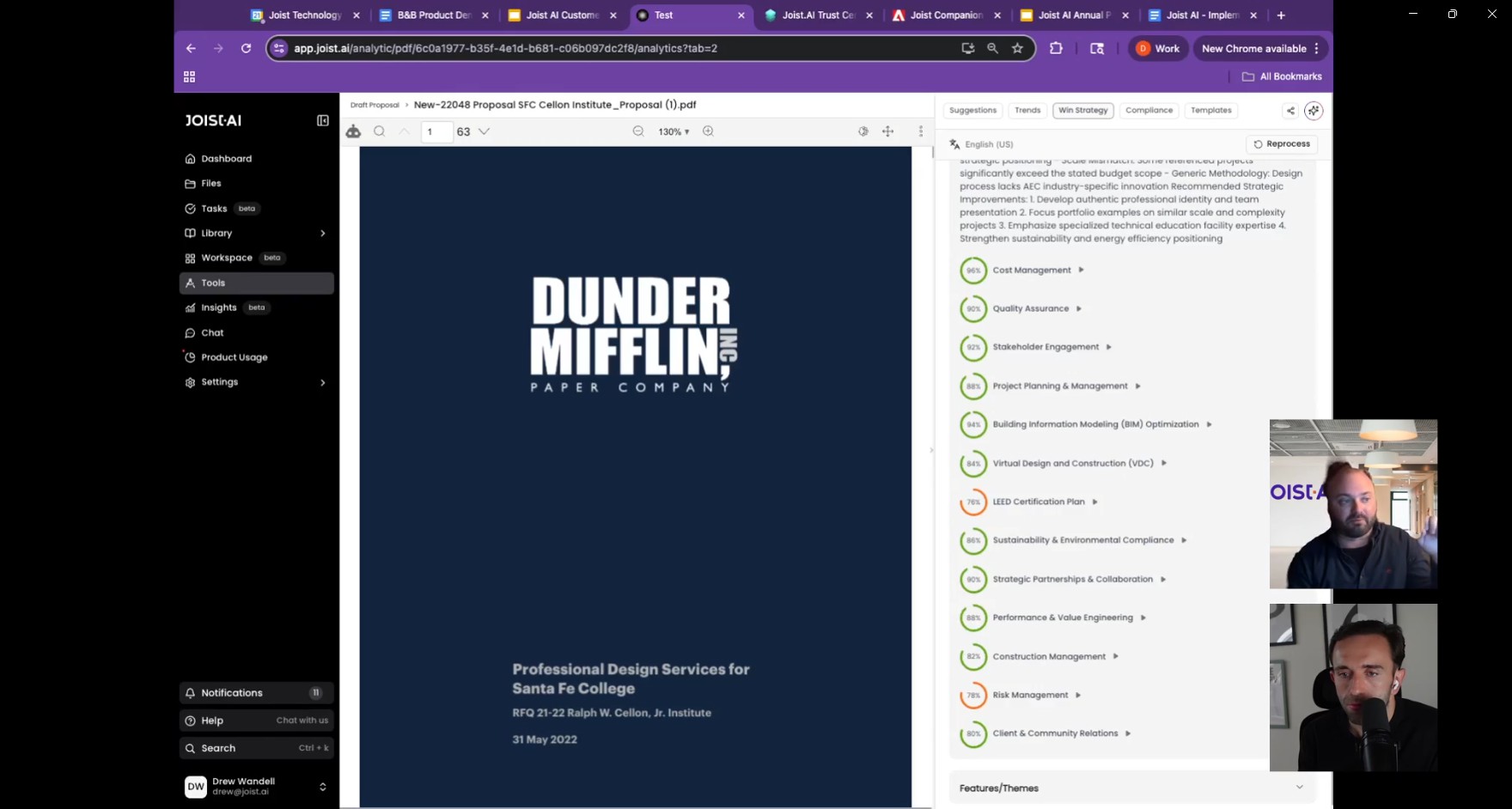Open the Insights beta page
1512x809 pixels.
coord(226,307)
